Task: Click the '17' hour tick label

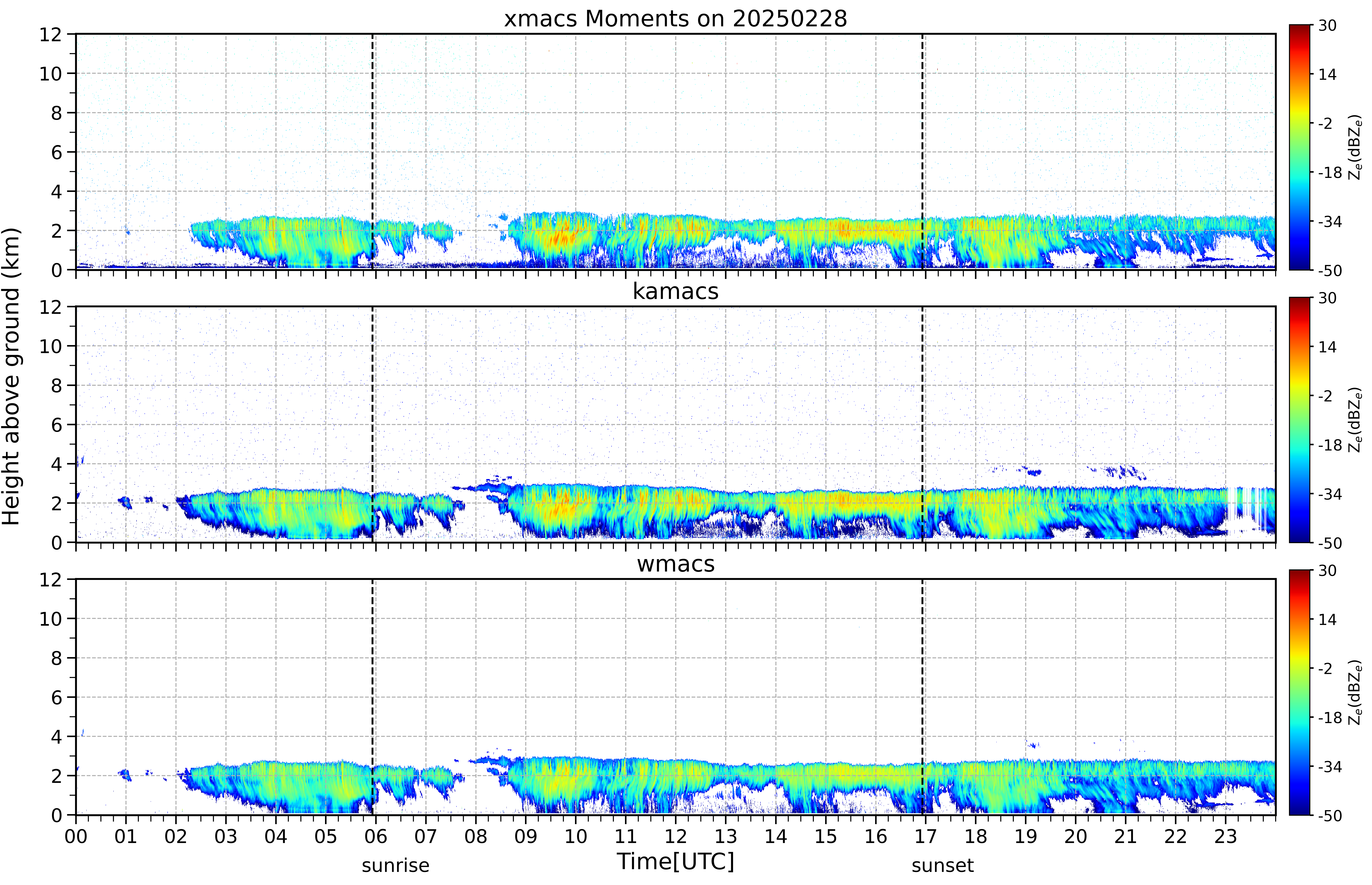Action: pyautogui.click(x=926, y=837)
